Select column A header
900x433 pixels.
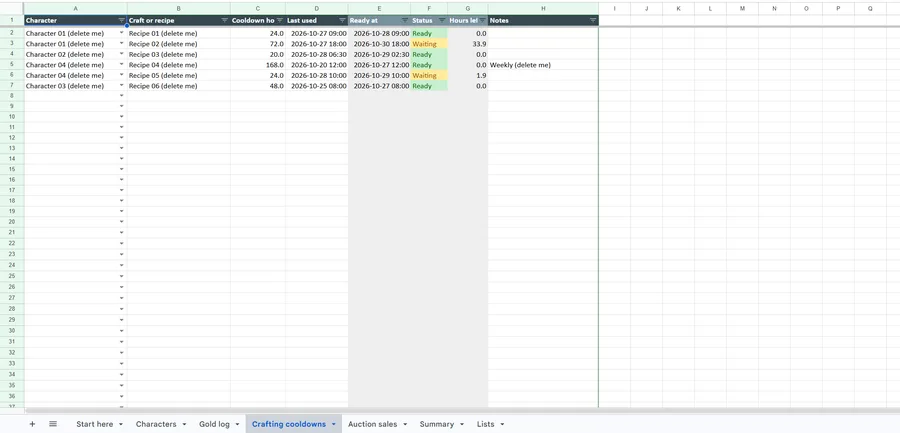point(75,9)
